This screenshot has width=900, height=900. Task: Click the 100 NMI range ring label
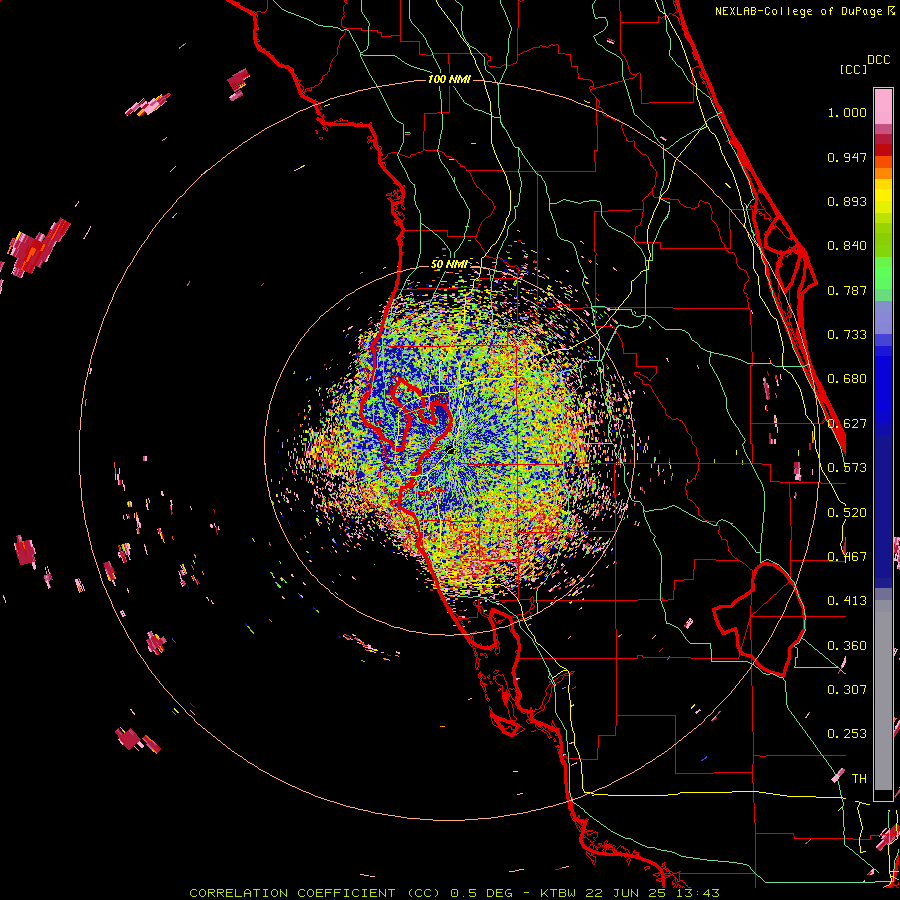(449, 79)
